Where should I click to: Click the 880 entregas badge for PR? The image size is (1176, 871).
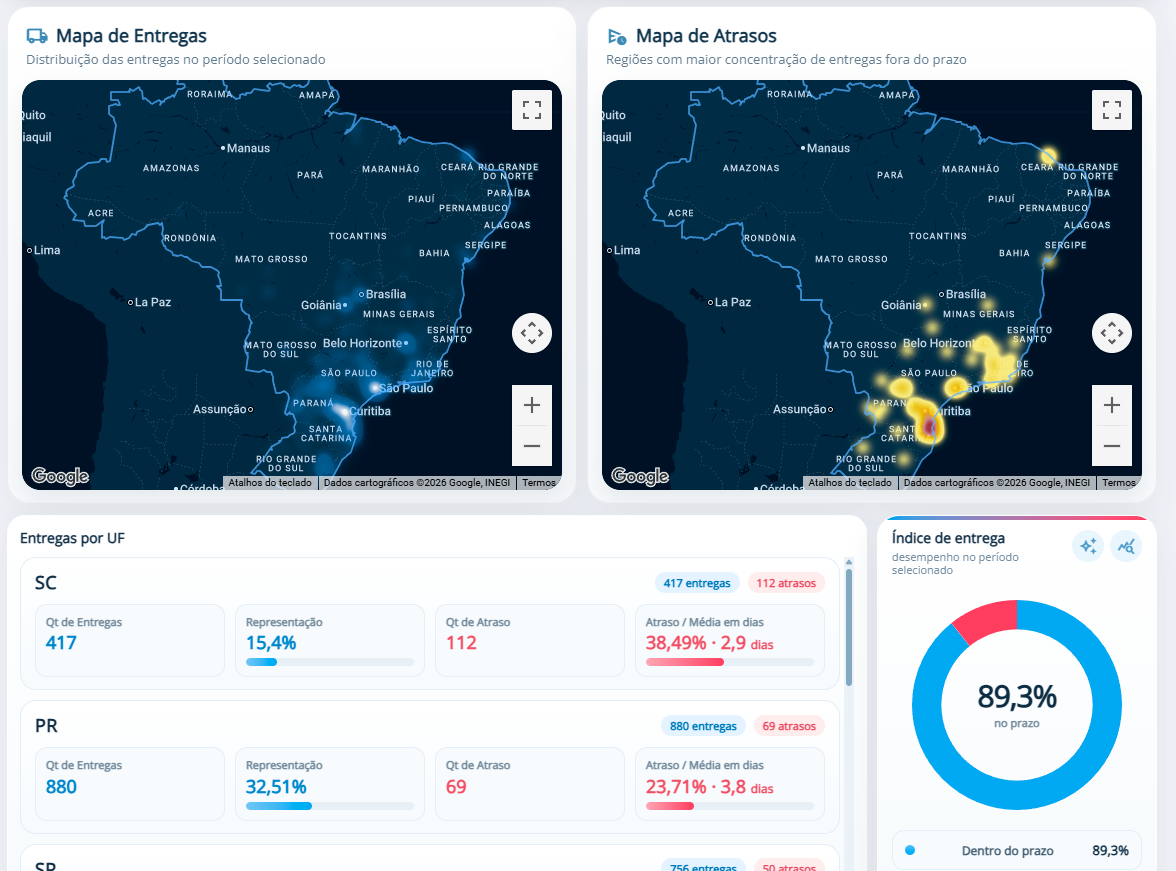click(704, 726)
